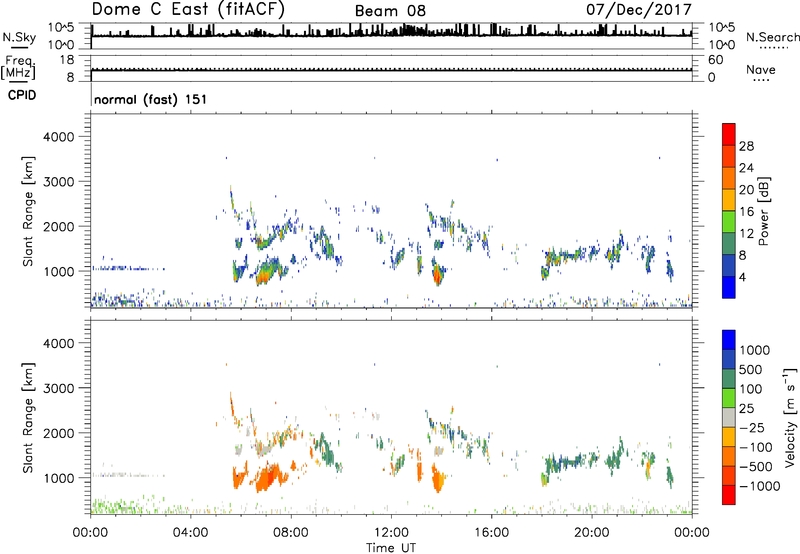Click the "N.Search" legend label
The width and height of the screenshot is (800, 554).
coord(773,37)
